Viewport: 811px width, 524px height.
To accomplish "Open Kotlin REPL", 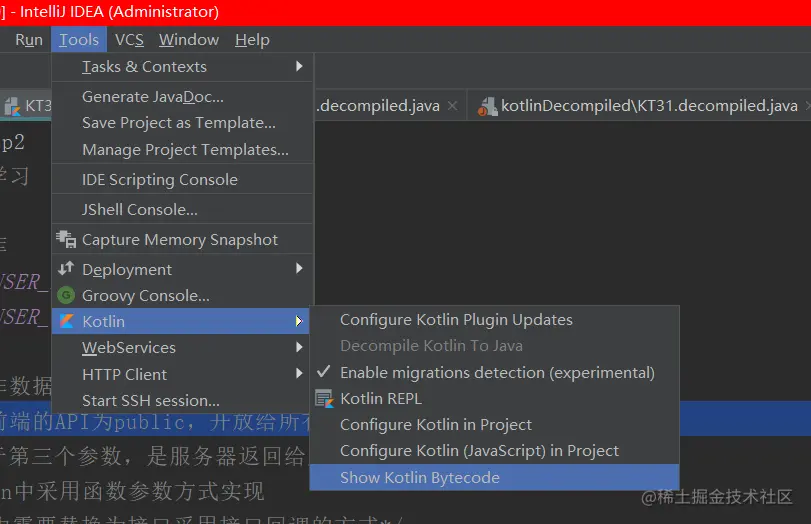I will [x=494, y=399].
